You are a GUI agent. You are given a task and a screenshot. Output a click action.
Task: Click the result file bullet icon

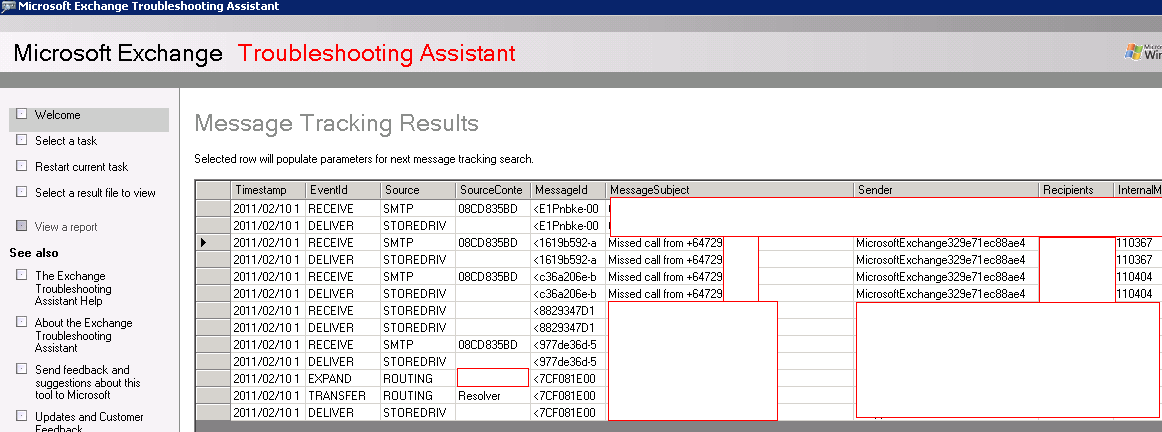click(x=21, y=192)
